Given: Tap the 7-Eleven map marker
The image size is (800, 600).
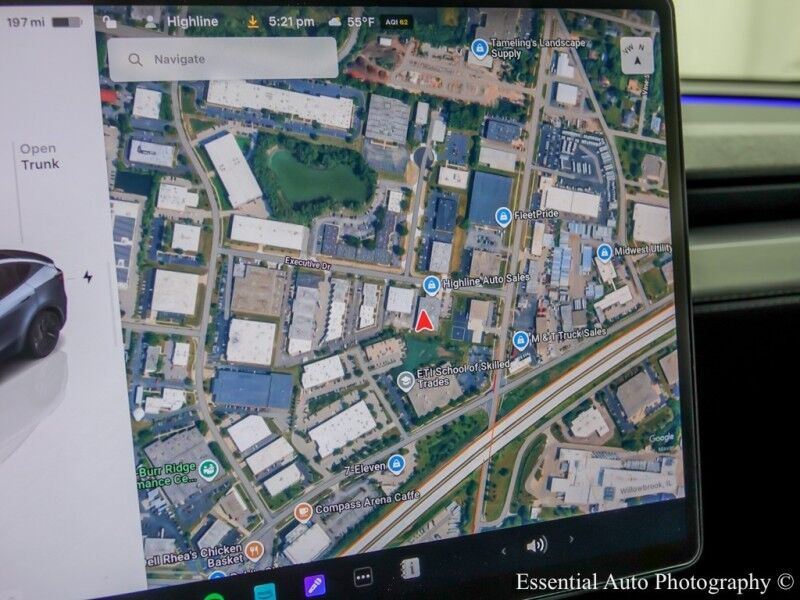Looking at the screenshot, I should pos(397,463).
